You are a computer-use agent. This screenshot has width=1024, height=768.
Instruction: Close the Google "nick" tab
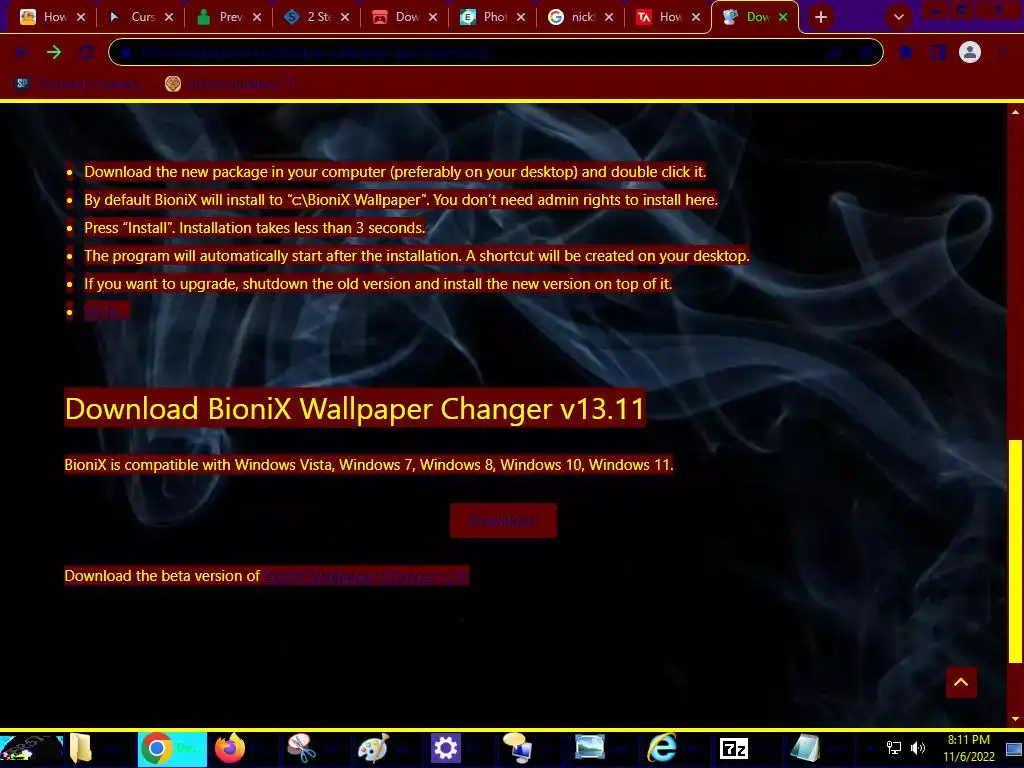point(609,17)
